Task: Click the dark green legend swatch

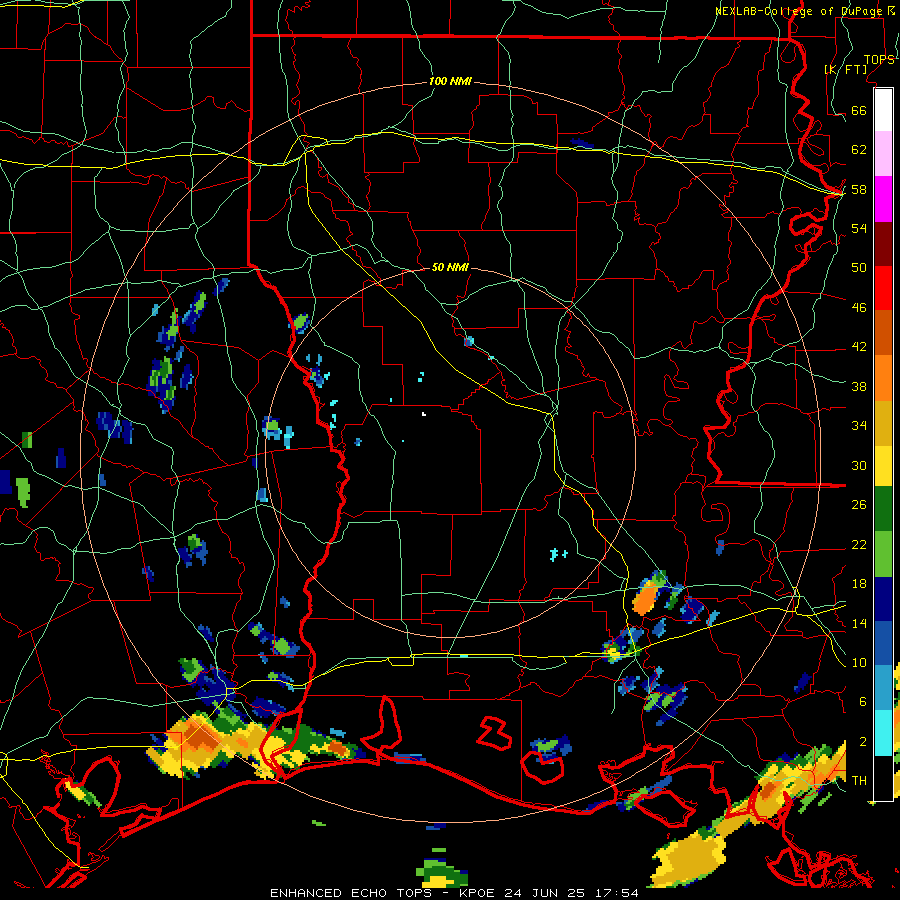Action: click(x=883, y=509)
